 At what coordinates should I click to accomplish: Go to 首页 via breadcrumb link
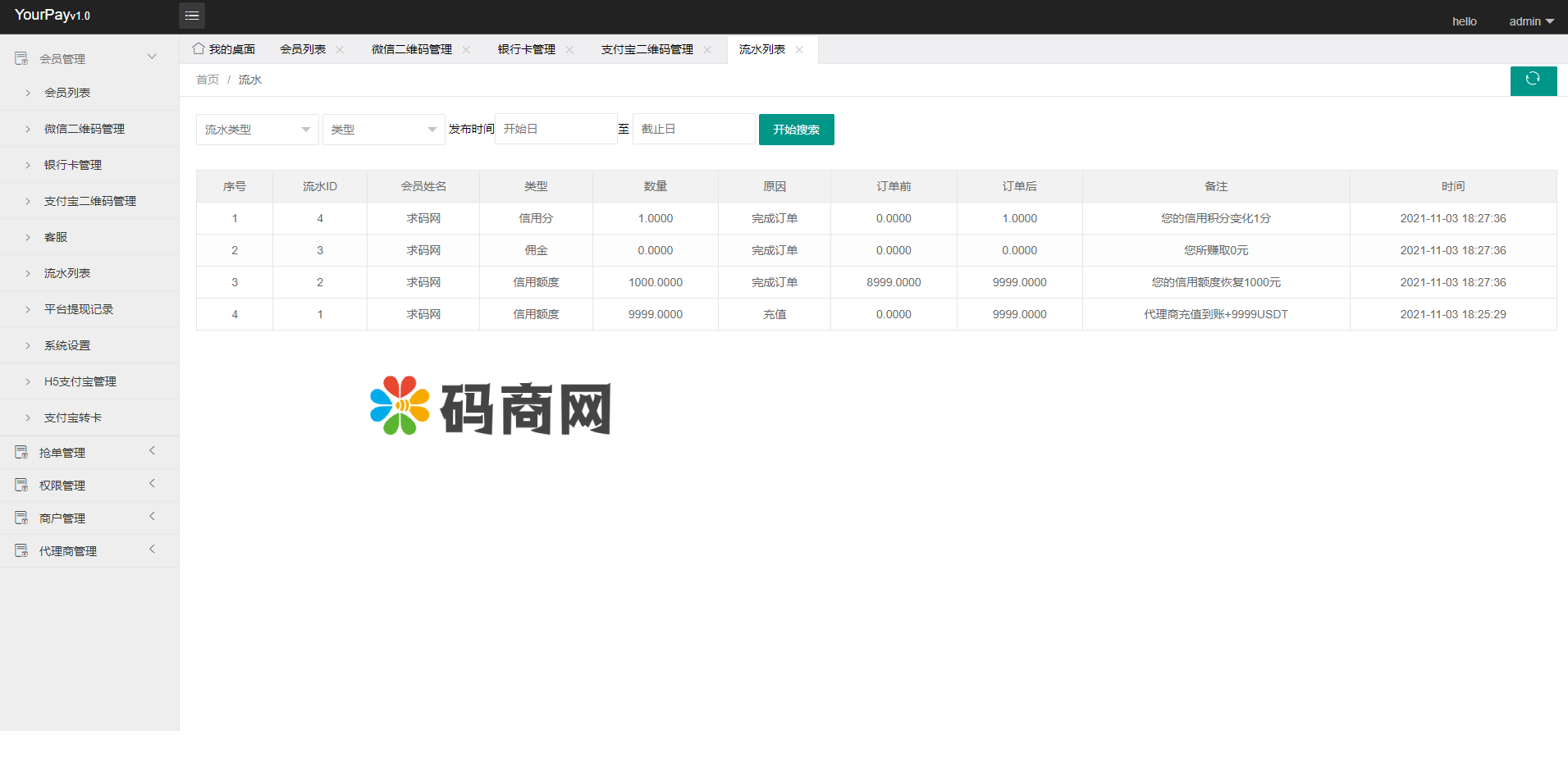[208, 80]
